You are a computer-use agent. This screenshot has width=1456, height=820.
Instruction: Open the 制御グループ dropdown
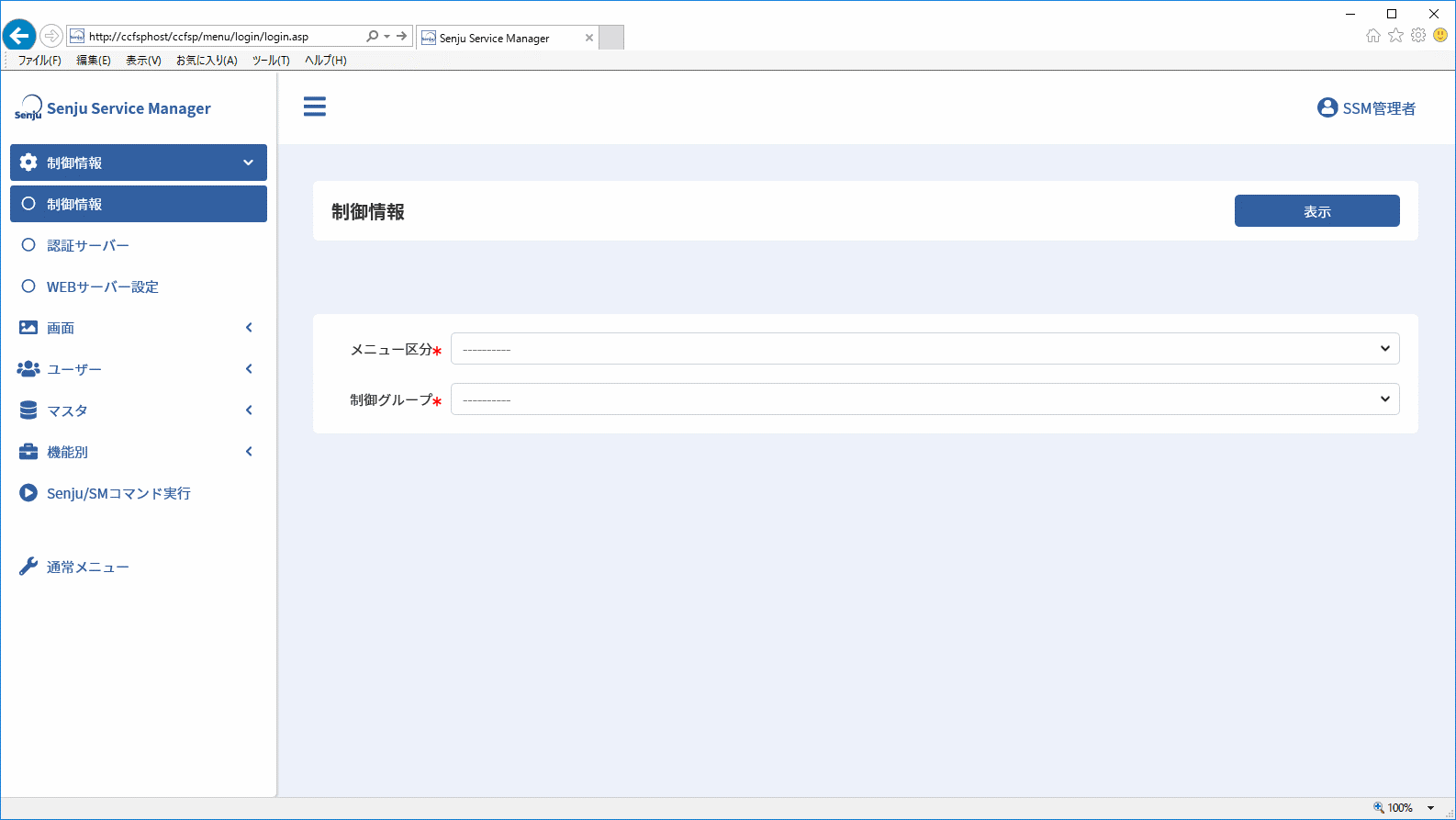point(925,399)
